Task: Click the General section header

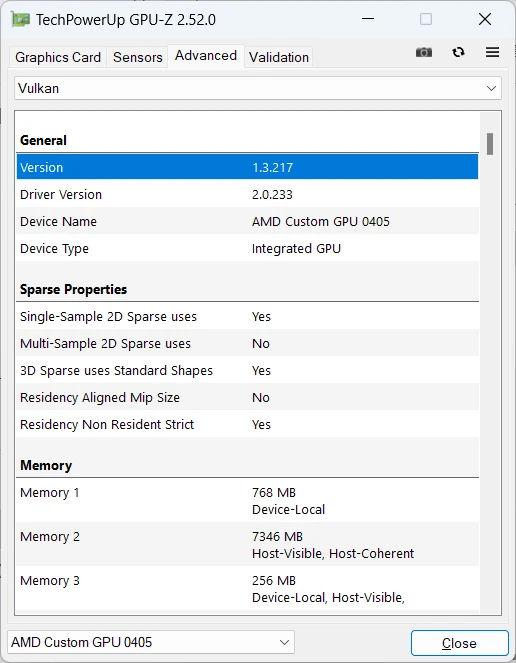Action: point(44,140)
